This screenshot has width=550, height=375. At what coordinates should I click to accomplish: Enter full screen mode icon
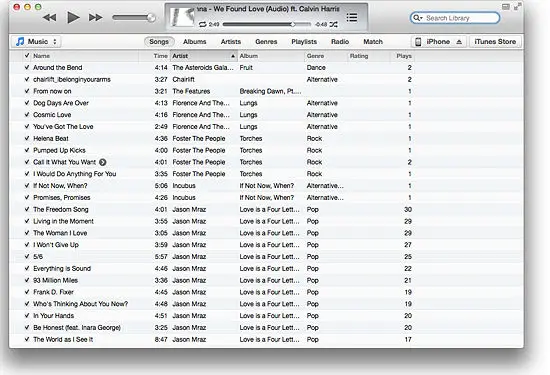(x=517, y=6)
